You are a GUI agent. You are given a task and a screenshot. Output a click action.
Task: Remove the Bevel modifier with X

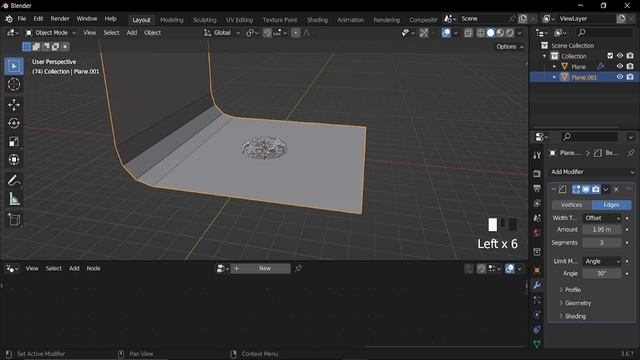point(616,189)
